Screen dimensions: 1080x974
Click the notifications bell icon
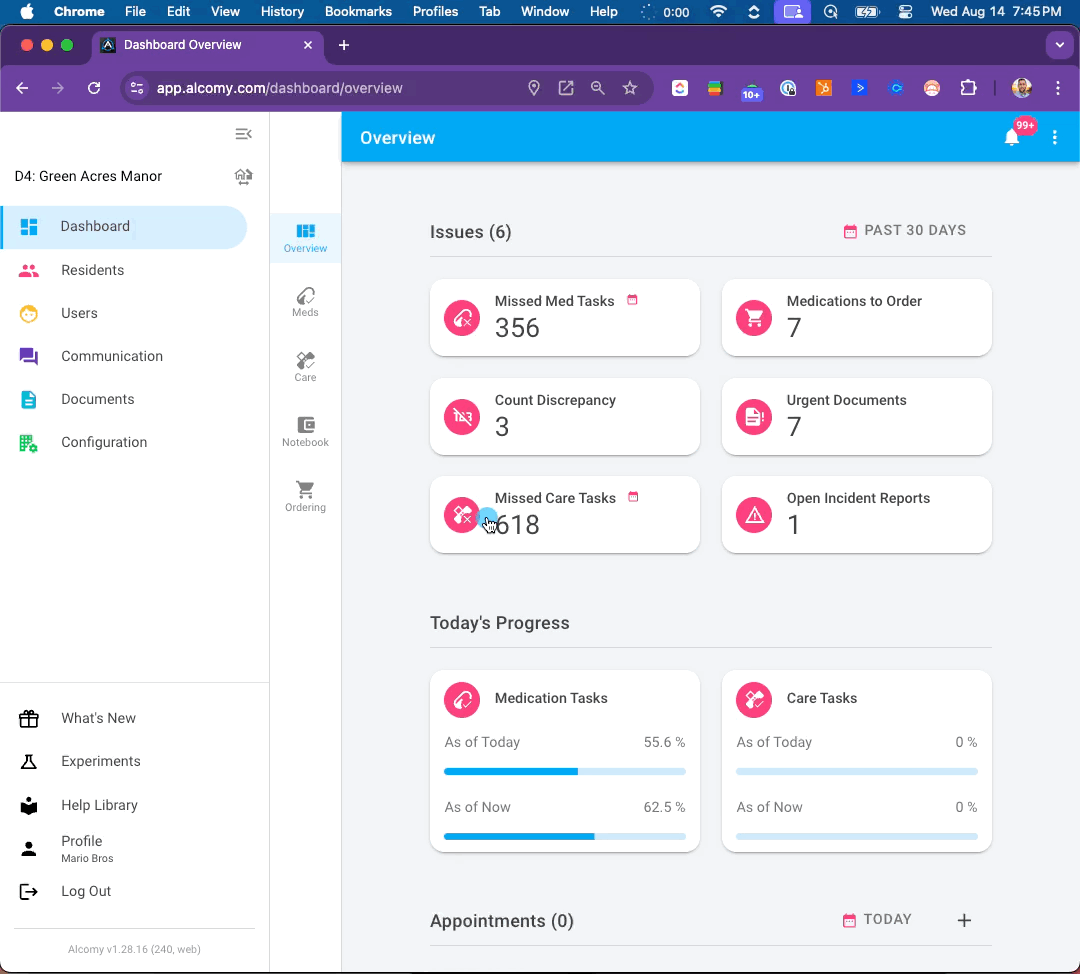click(1012, 137)
